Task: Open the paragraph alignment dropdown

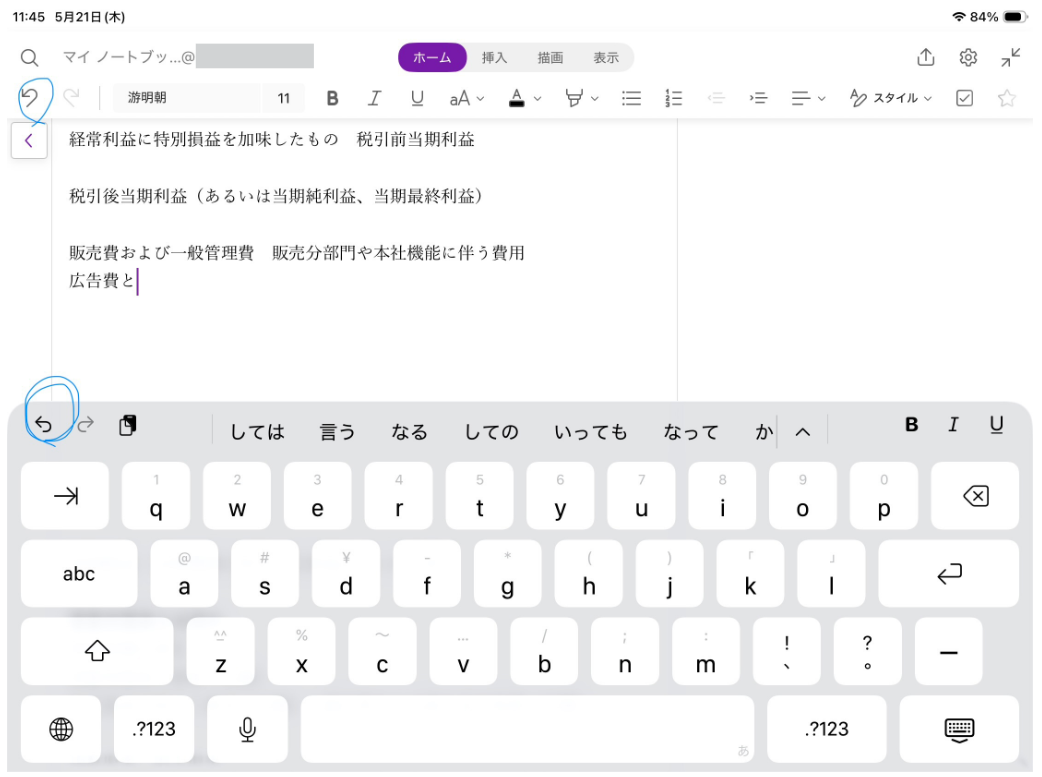Action: [x=808, y=98]
